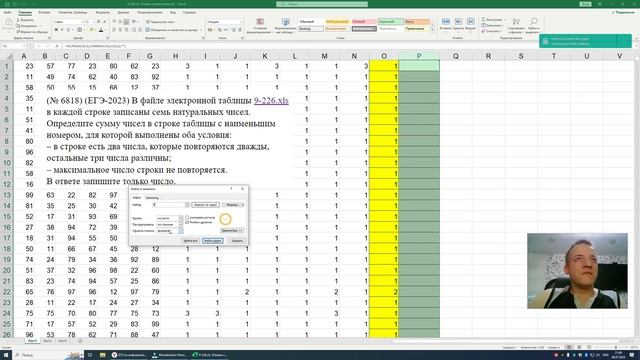Image resolution: width=640 pixels, height=360 pixels.
Task: Expand the Find what history dropdown
Action: pos(187,205)
